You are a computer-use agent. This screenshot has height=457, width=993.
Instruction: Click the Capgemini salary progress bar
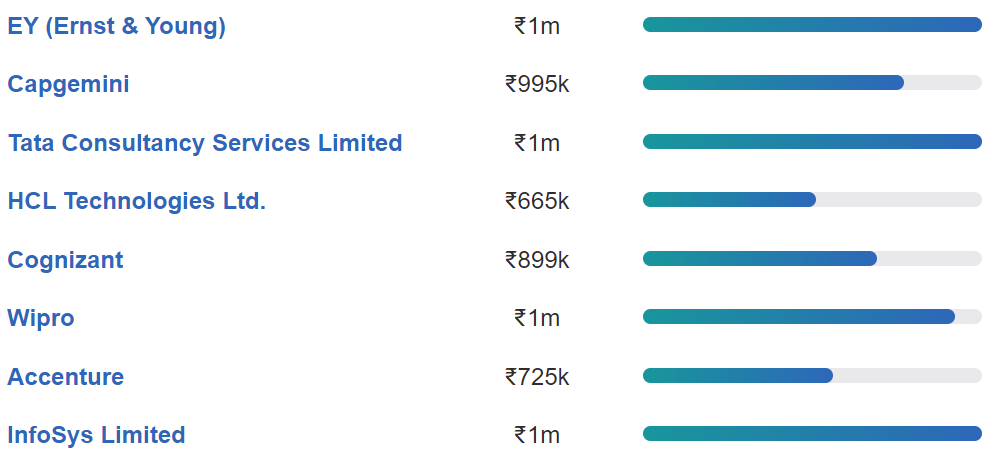(813, 83)
